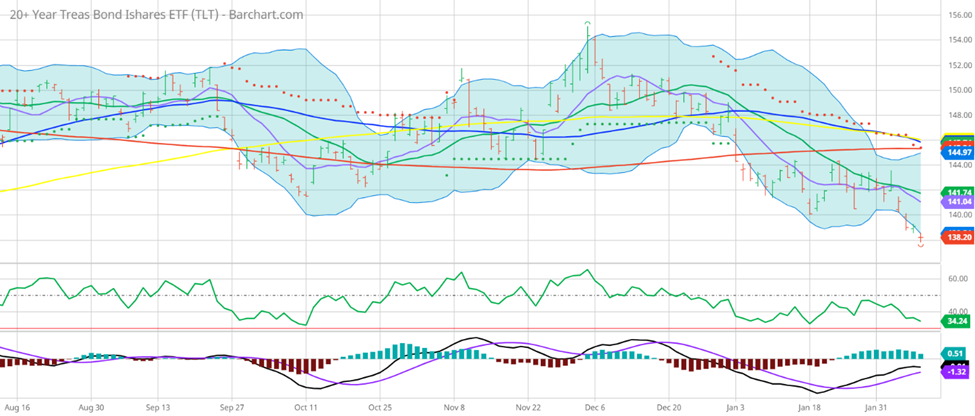Click the Sep 13 date label
Viewport: 975px width, 416px height.
click(158, 408)
